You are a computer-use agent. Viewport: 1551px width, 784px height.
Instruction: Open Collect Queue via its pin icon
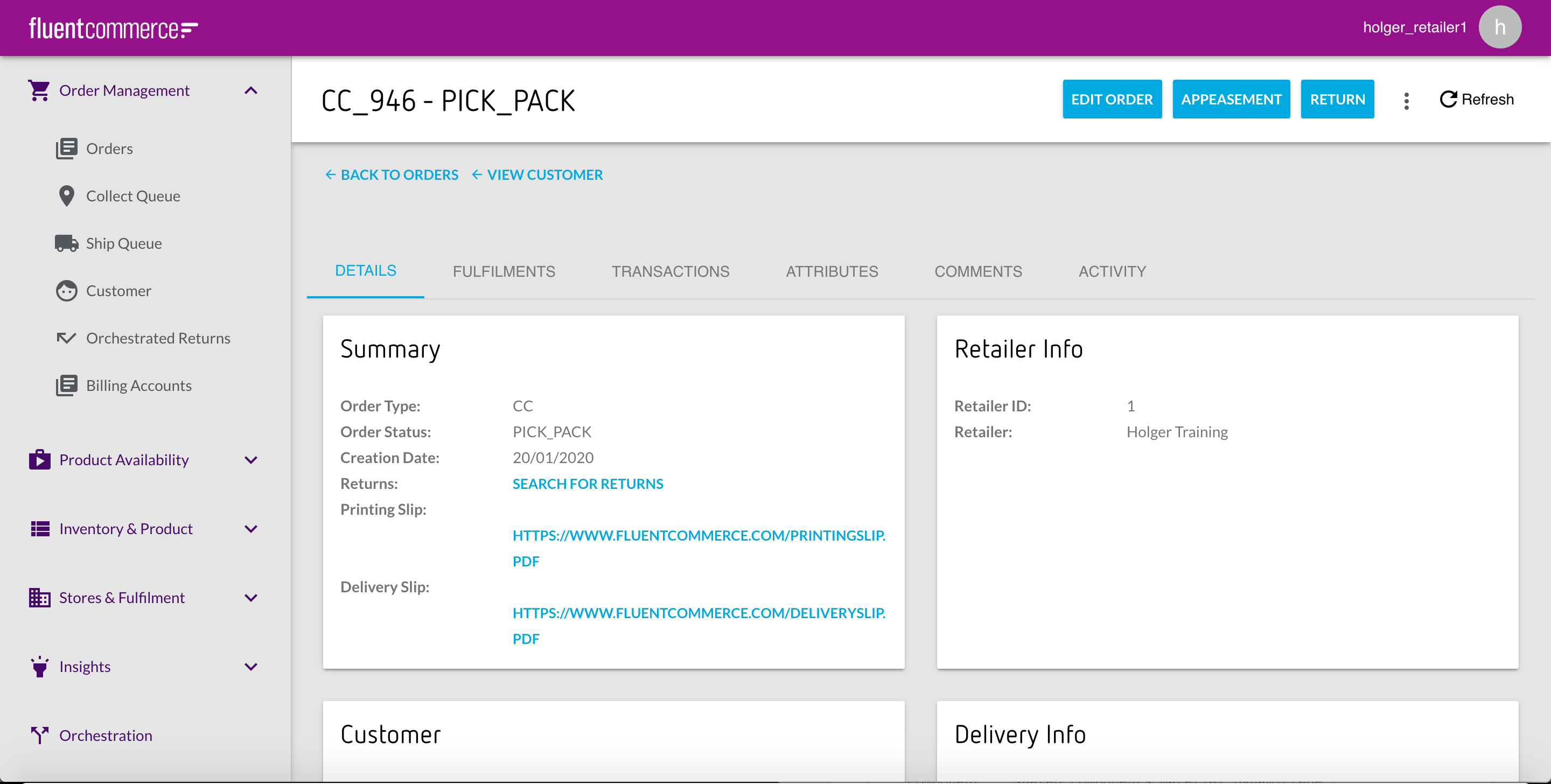click(x=66, y=195)
